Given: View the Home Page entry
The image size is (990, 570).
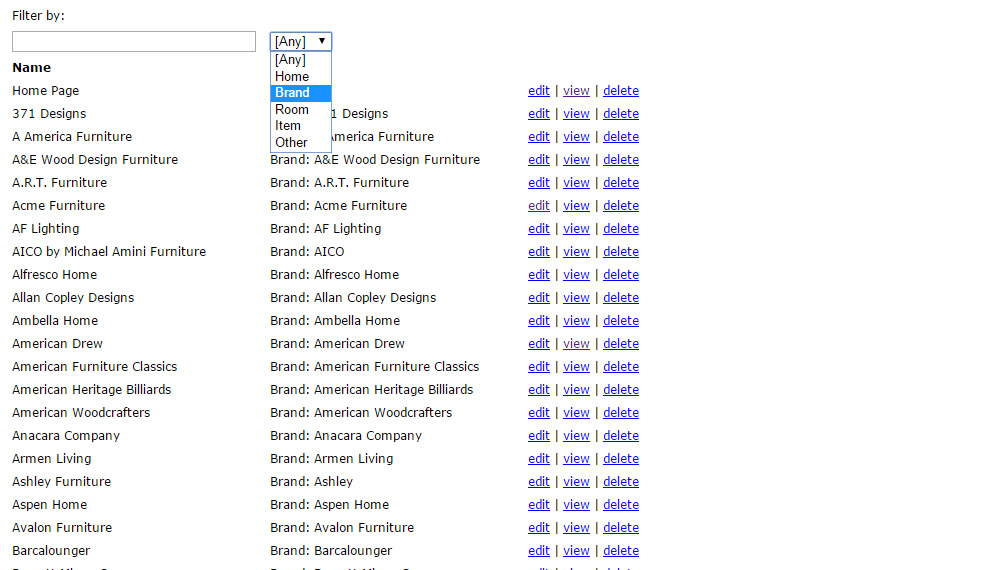Looking at the screenshot, I should [576, 91].
